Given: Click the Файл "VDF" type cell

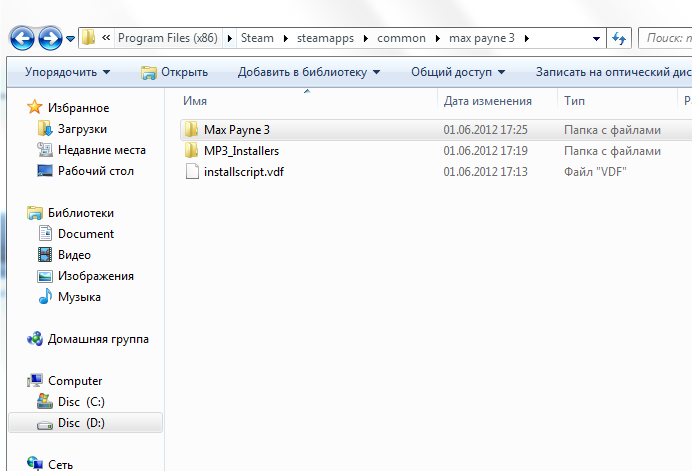Looking at the screenshot, I should pyautogui.click(x=595, y=172).
